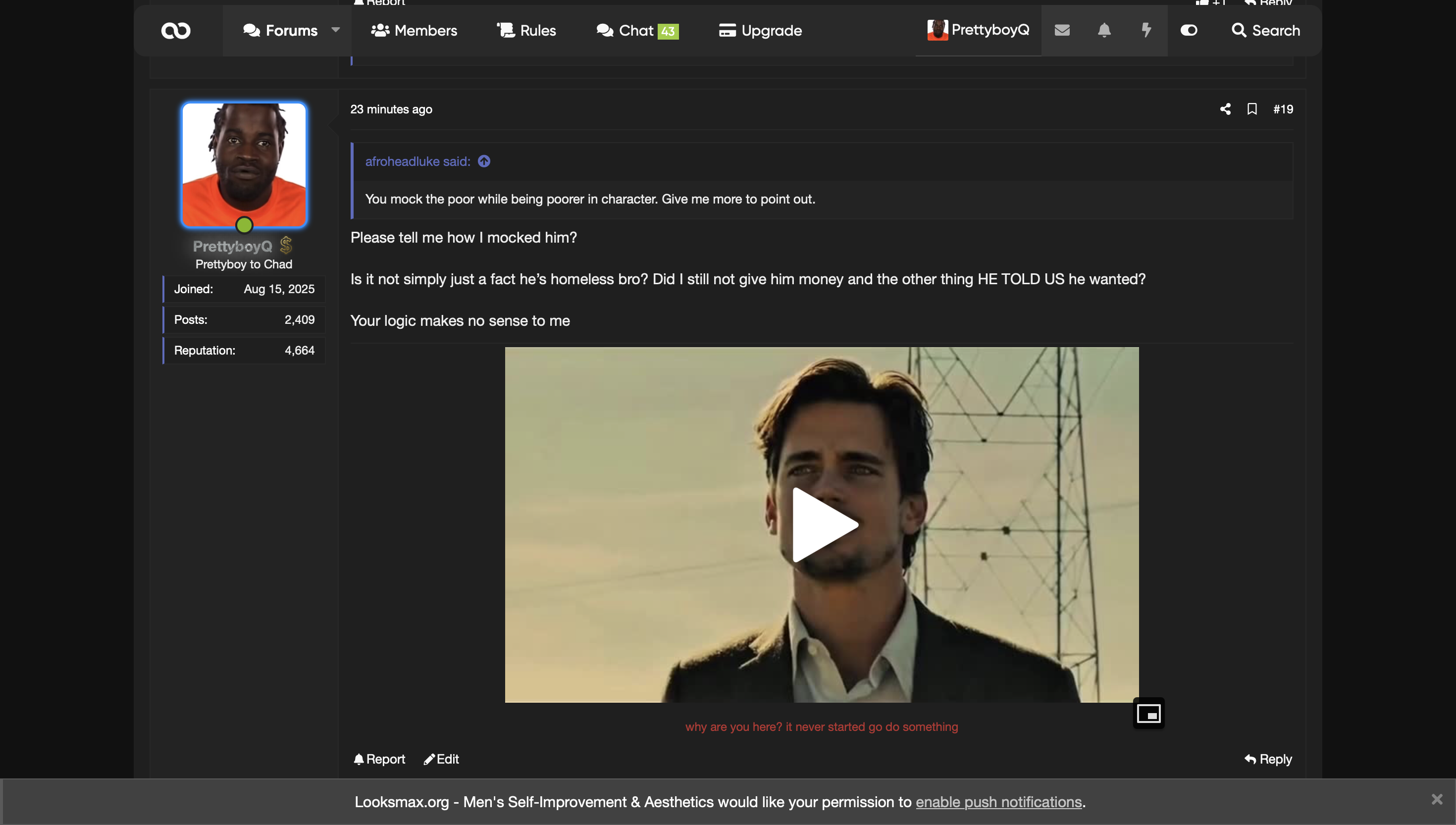1456x825 pixels.
Task: Edit this post
Action: (x=441, y=759)
